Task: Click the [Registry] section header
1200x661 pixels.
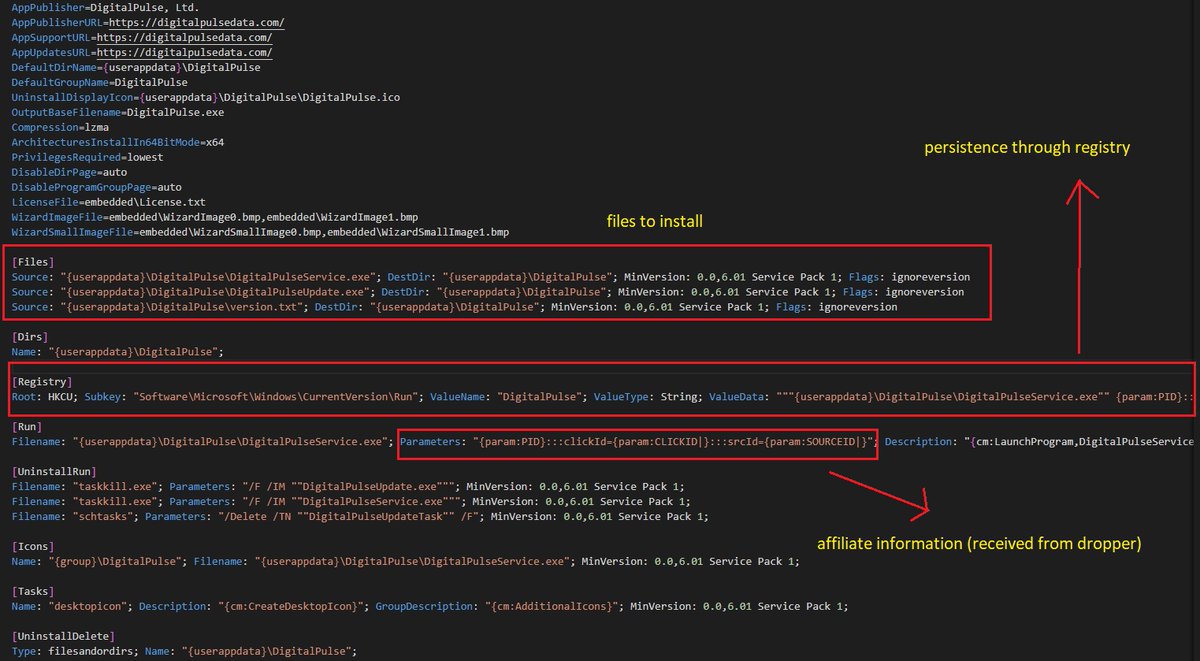Action: [x=41, y=382]
